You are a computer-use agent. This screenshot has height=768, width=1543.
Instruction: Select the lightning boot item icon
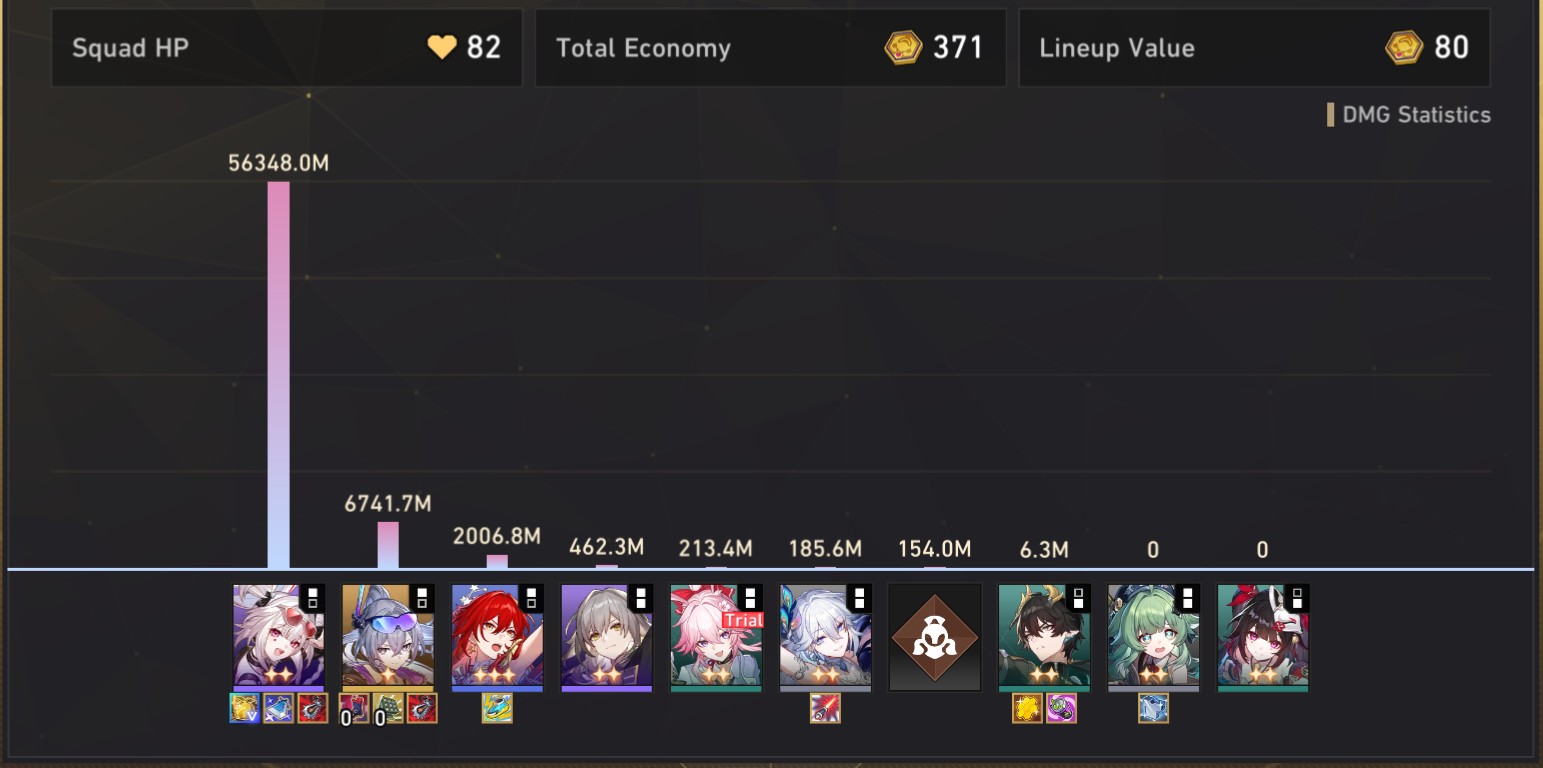tap(497, 708)
